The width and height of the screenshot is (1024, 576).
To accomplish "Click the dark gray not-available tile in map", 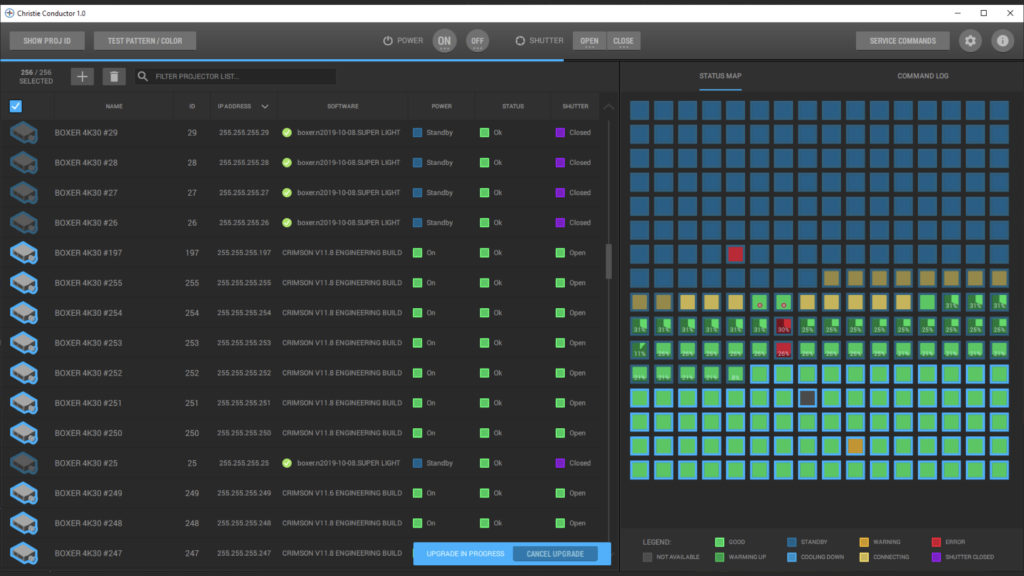I will click(x=809, y=398).
